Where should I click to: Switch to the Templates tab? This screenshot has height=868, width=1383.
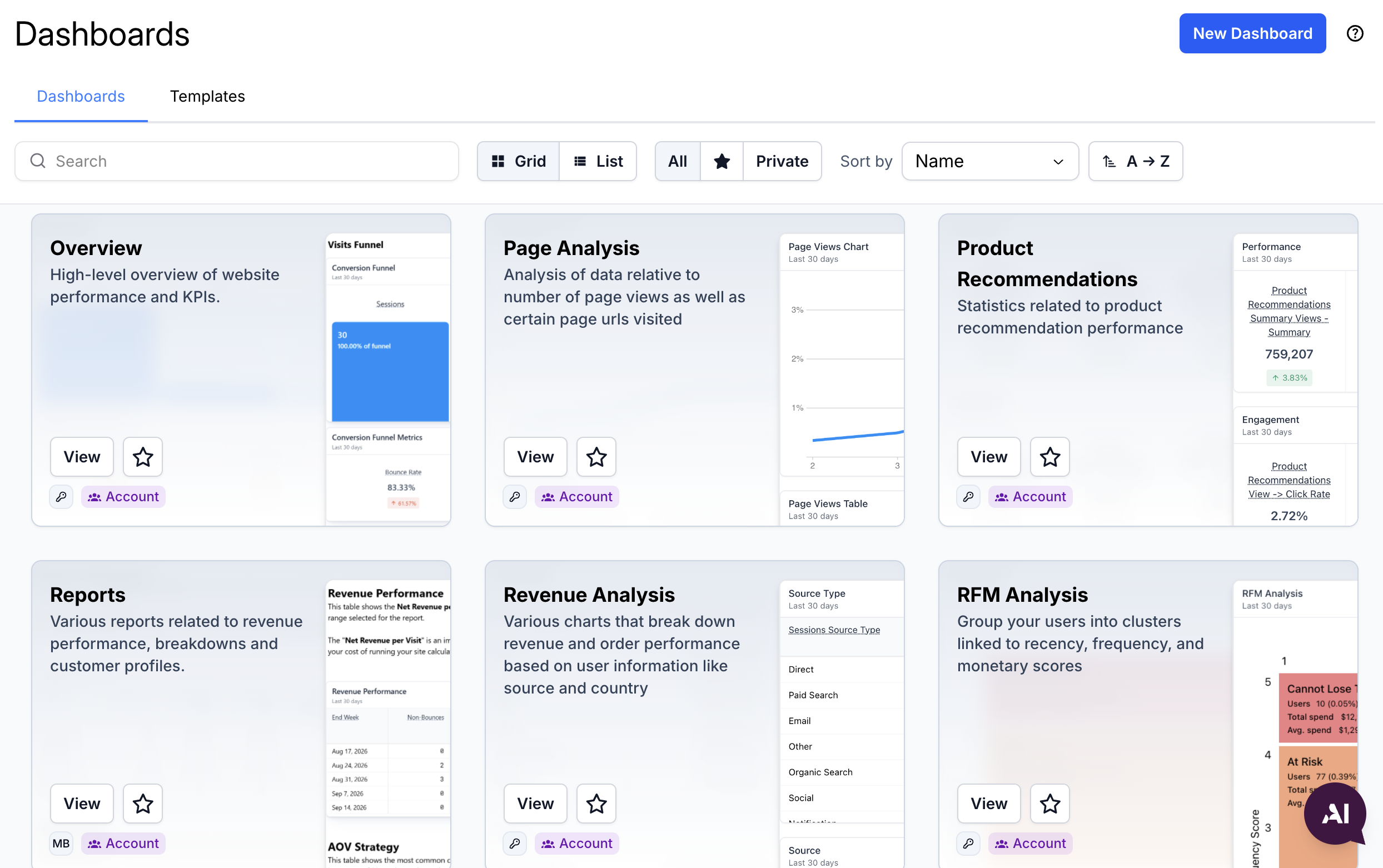(x=207, y=97)
